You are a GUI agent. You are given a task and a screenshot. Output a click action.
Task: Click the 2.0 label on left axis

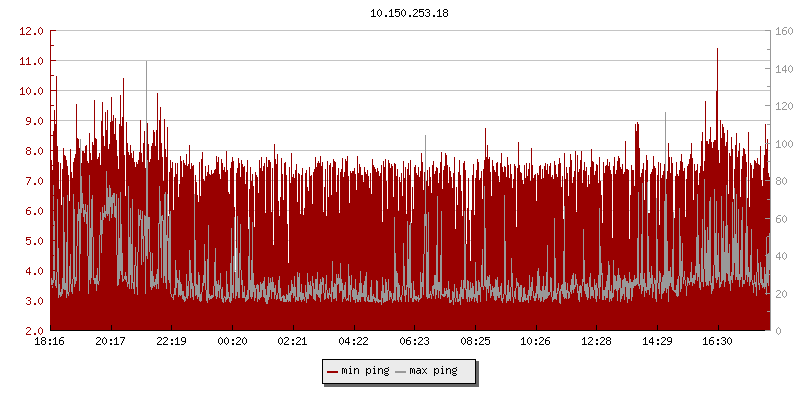tap(33, 331)
